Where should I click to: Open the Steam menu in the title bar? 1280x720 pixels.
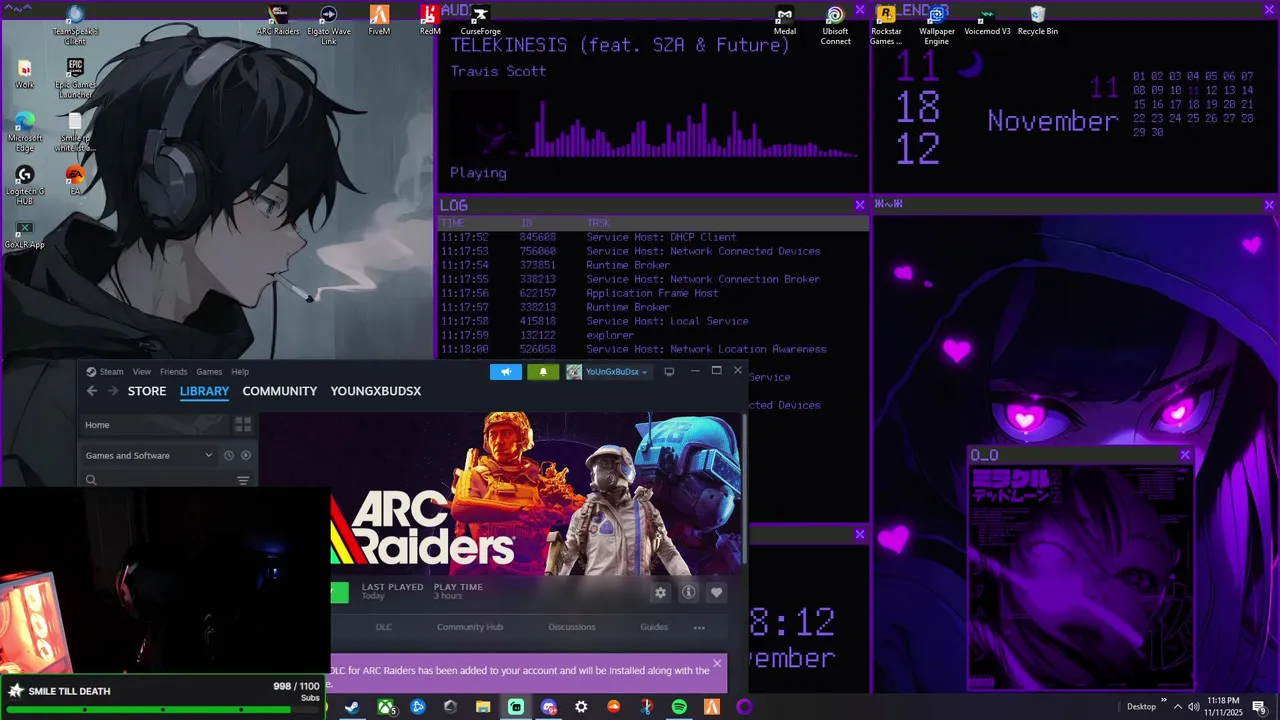pyautogui.click(x=105, y=371)
